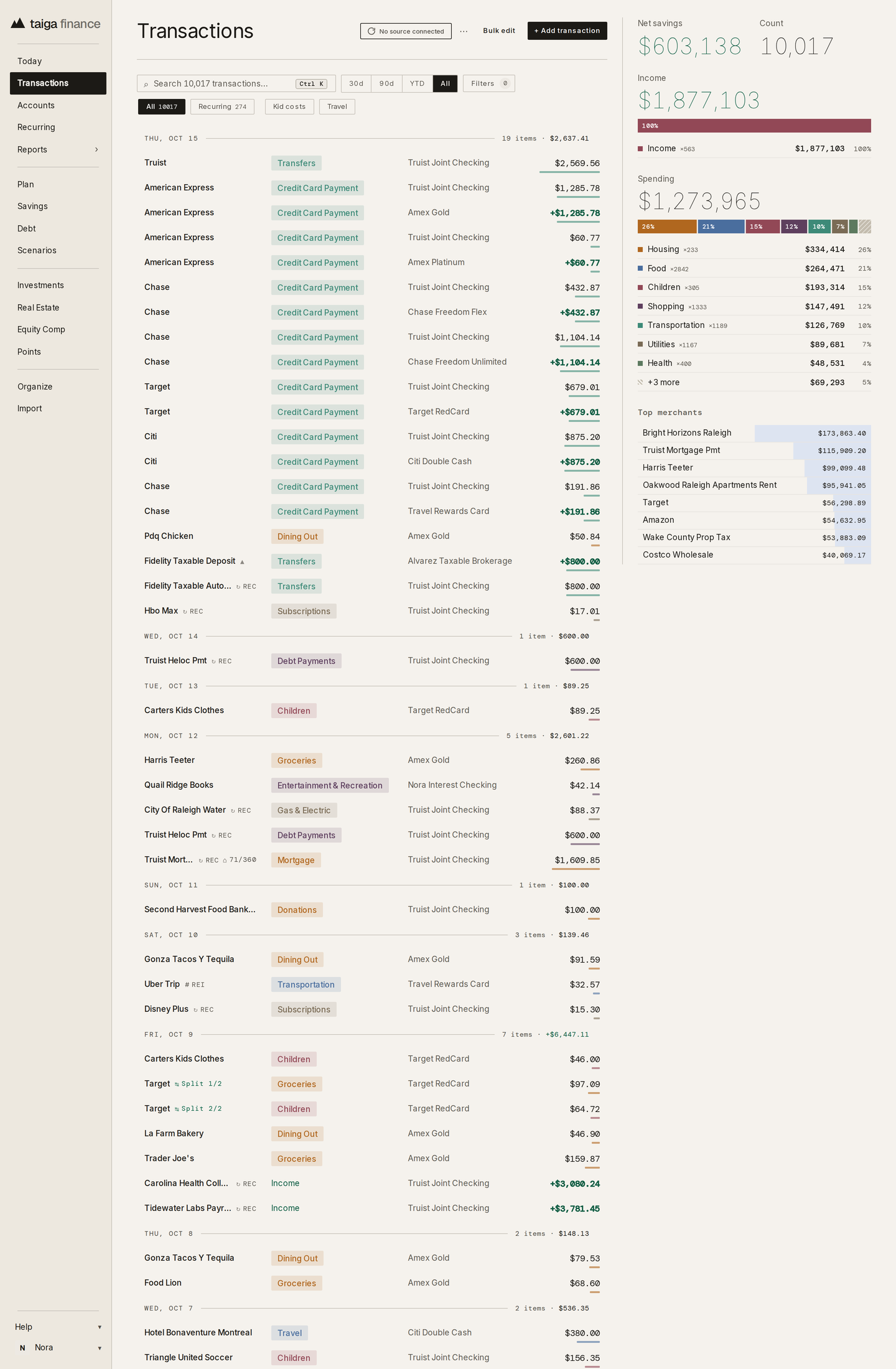Viewport: 896px width, 1369px height.
Task: Click the REC recurring badge on Hbo Max
Action: point(193,612)
